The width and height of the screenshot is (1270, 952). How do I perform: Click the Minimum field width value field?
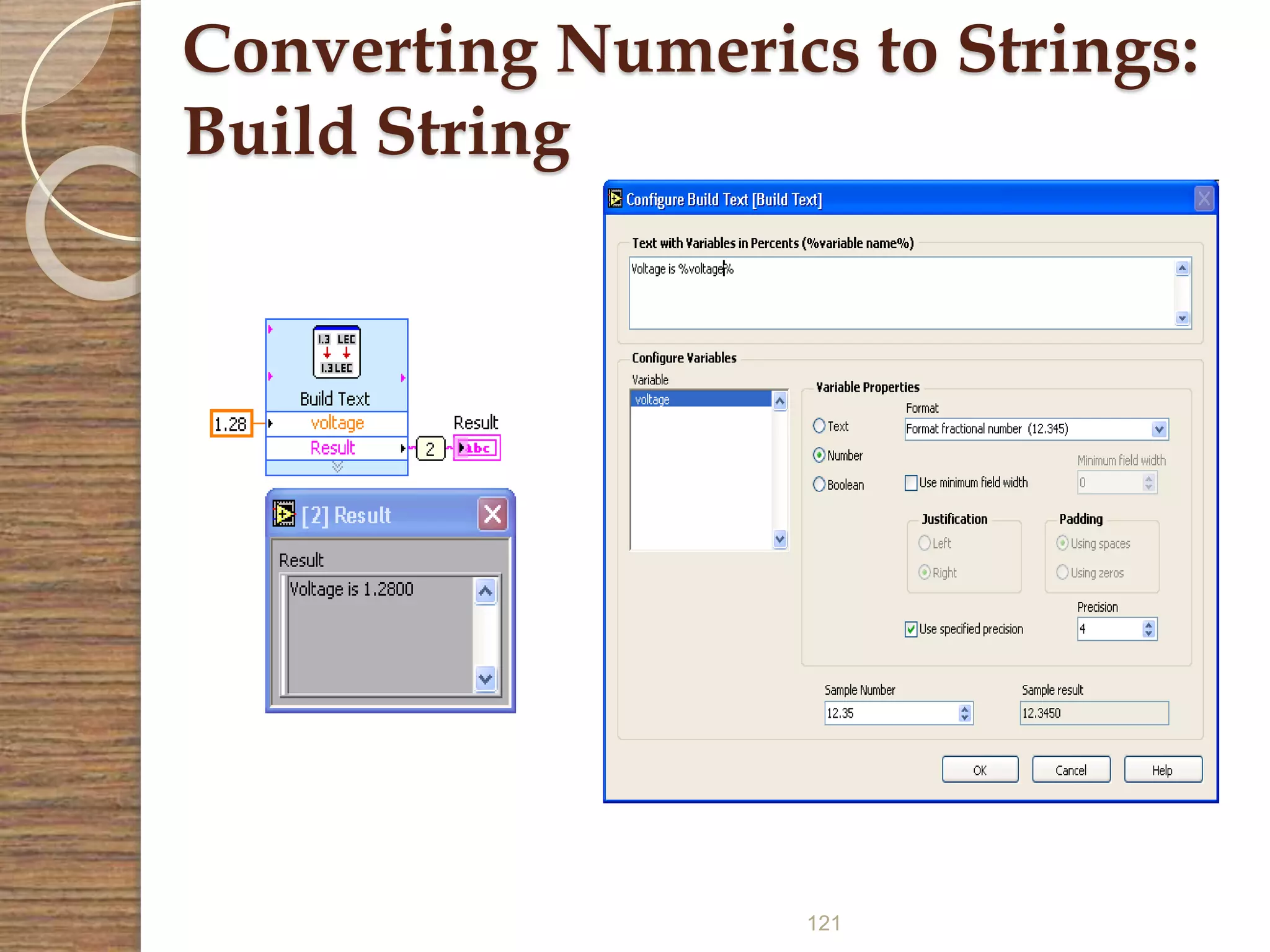tap(1110, 482)
